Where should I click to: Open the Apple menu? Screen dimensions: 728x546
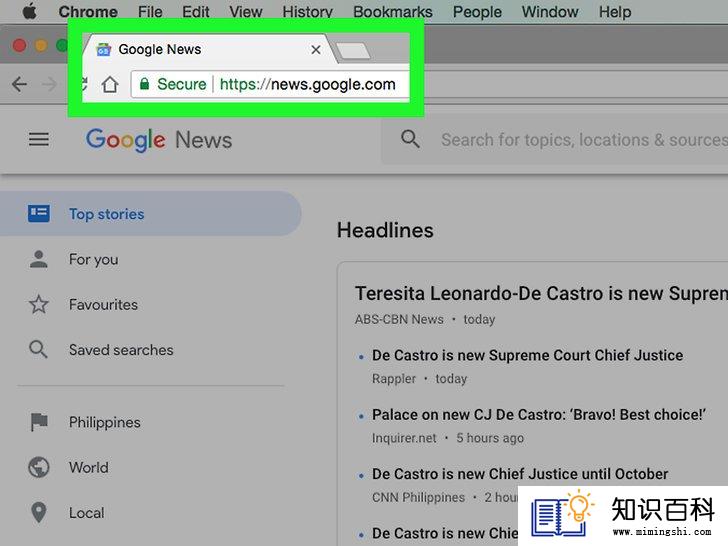[x=30, y=11]
